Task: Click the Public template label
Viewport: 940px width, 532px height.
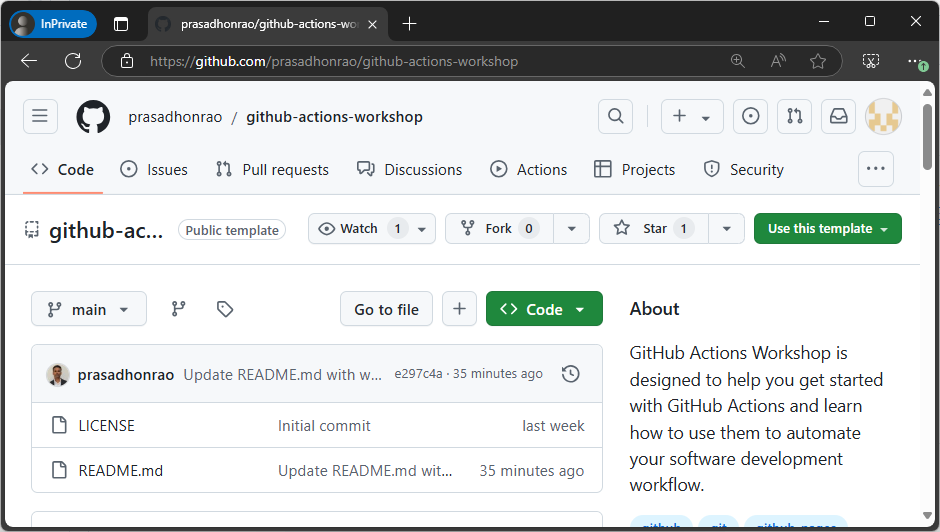Action: pos(232,230)
